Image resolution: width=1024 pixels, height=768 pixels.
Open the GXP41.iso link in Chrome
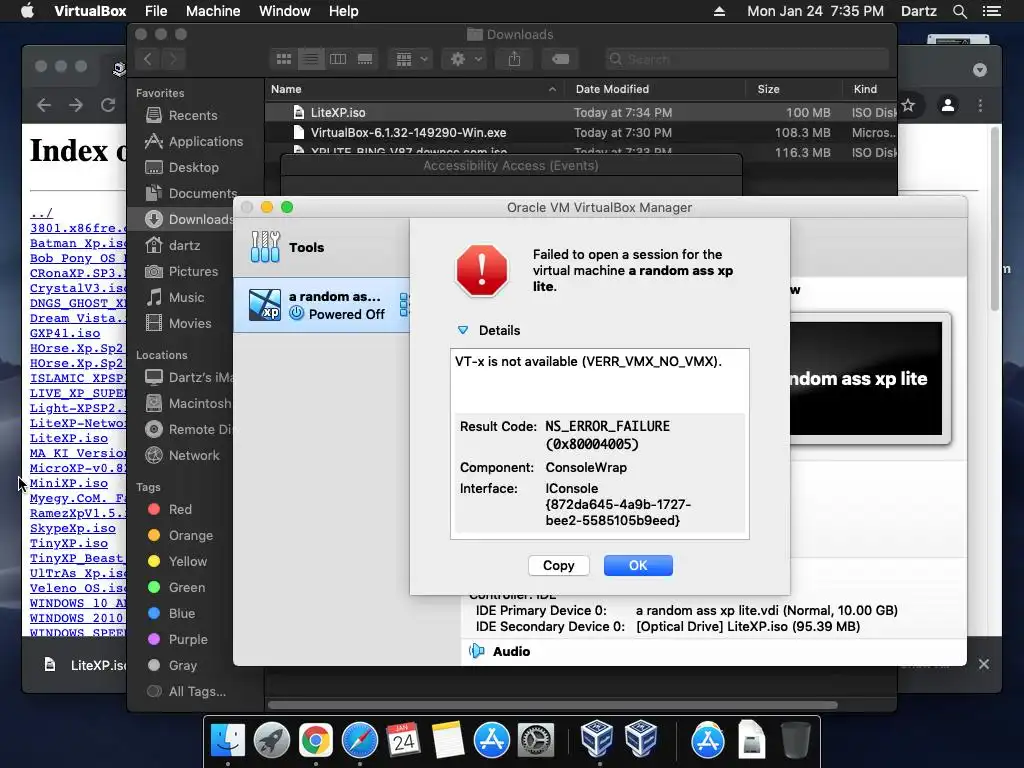tap(65, 333)
